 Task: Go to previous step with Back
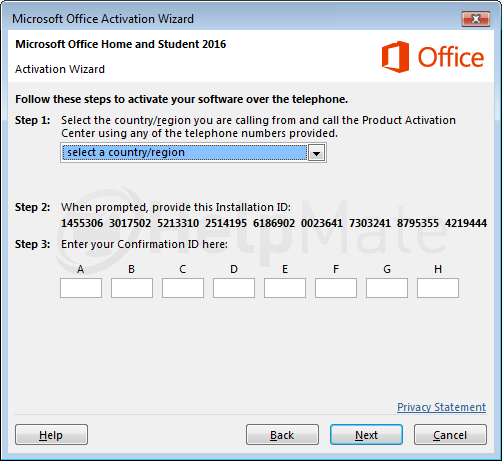click(x=282, y=435)
